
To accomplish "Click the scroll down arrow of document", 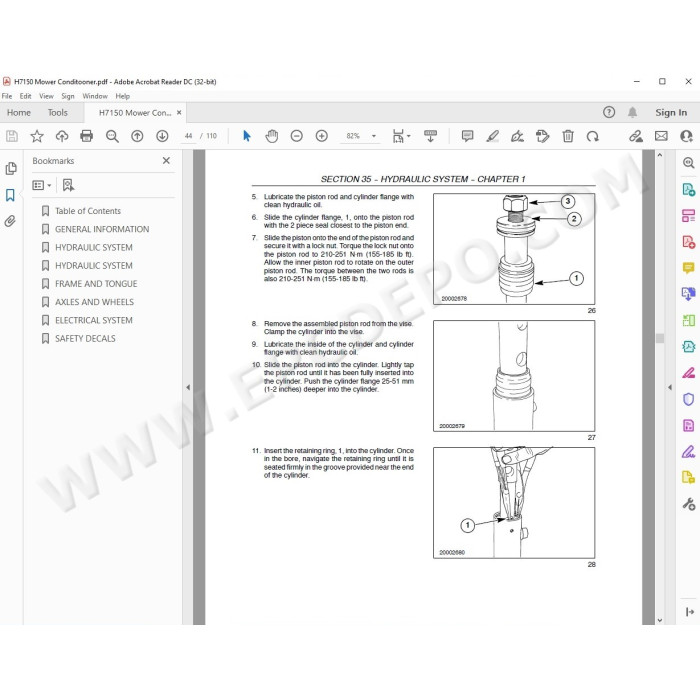I will pos(660,620).
